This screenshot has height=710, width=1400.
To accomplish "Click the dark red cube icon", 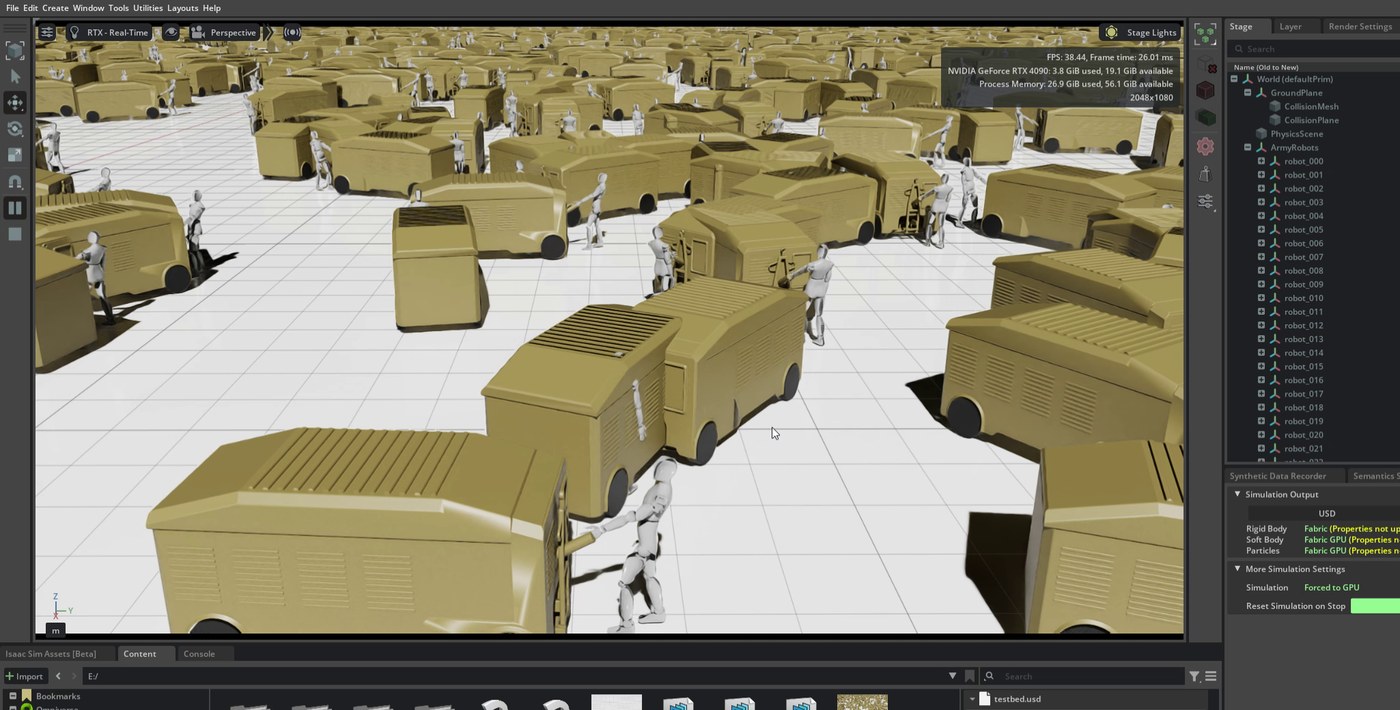I will [x=1205, y=90].
